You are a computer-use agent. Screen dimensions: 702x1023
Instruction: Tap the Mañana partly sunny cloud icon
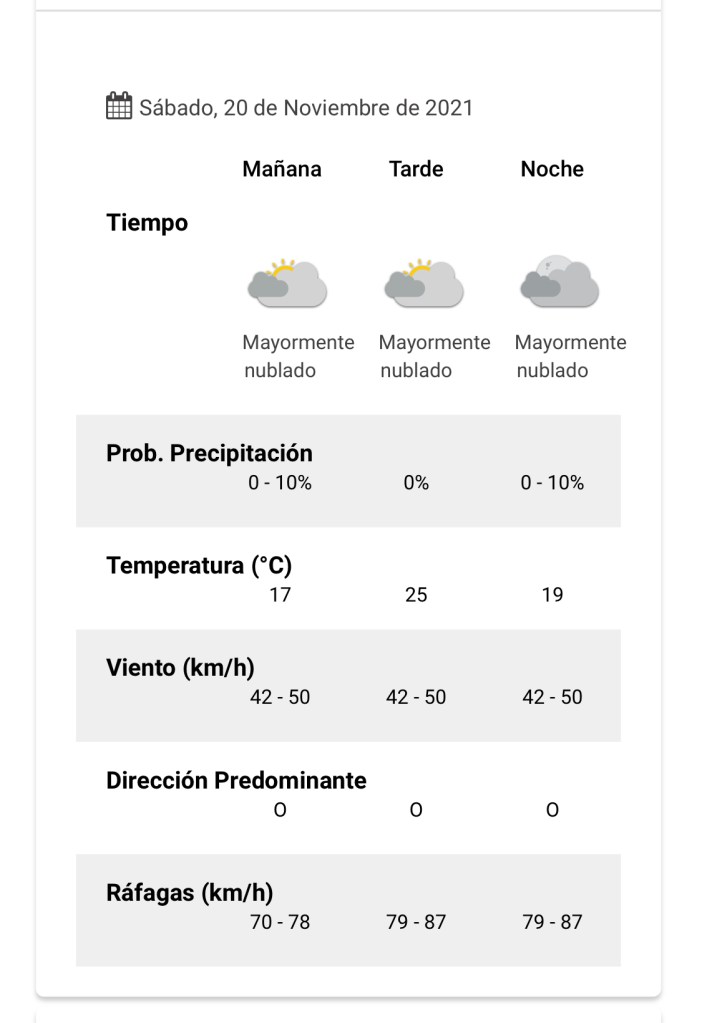tap(286, 284)
